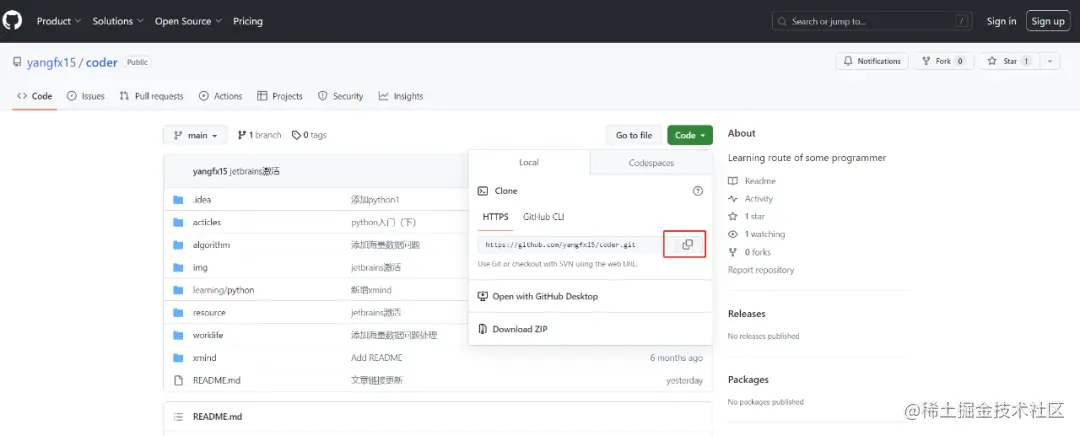1080x436 pixels.
Task: Open the main branch dropdown
Action: (195, 135)
